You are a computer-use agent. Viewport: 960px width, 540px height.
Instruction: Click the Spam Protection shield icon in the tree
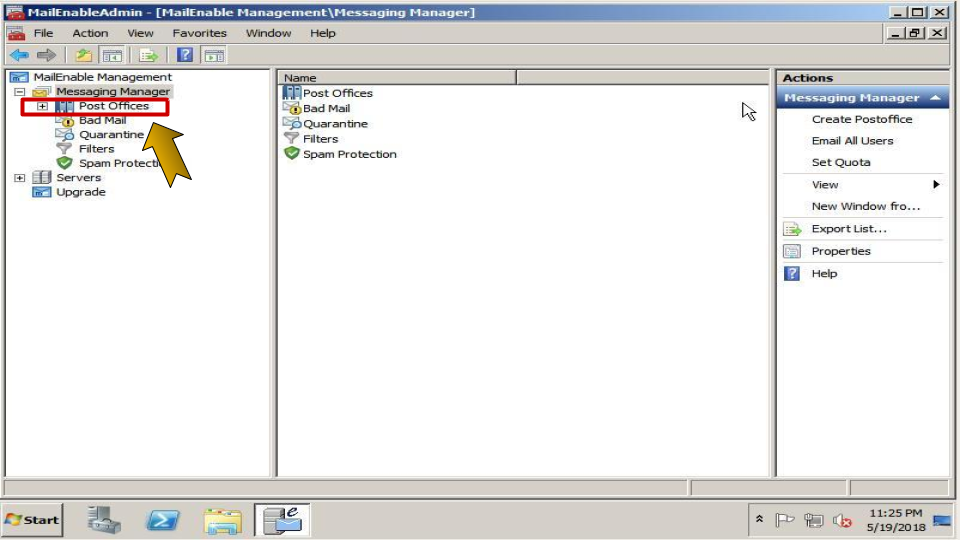click(x=64, y=163)
